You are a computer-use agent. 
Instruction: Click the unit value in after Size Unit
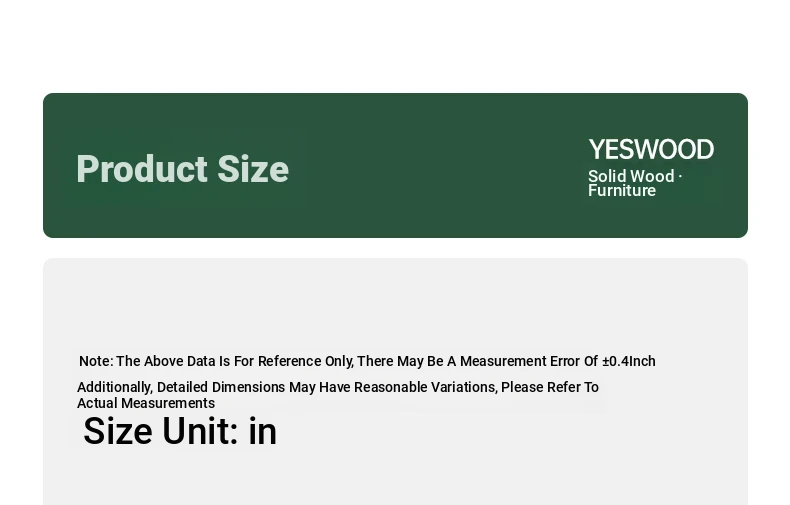click(x=262, y=431)
